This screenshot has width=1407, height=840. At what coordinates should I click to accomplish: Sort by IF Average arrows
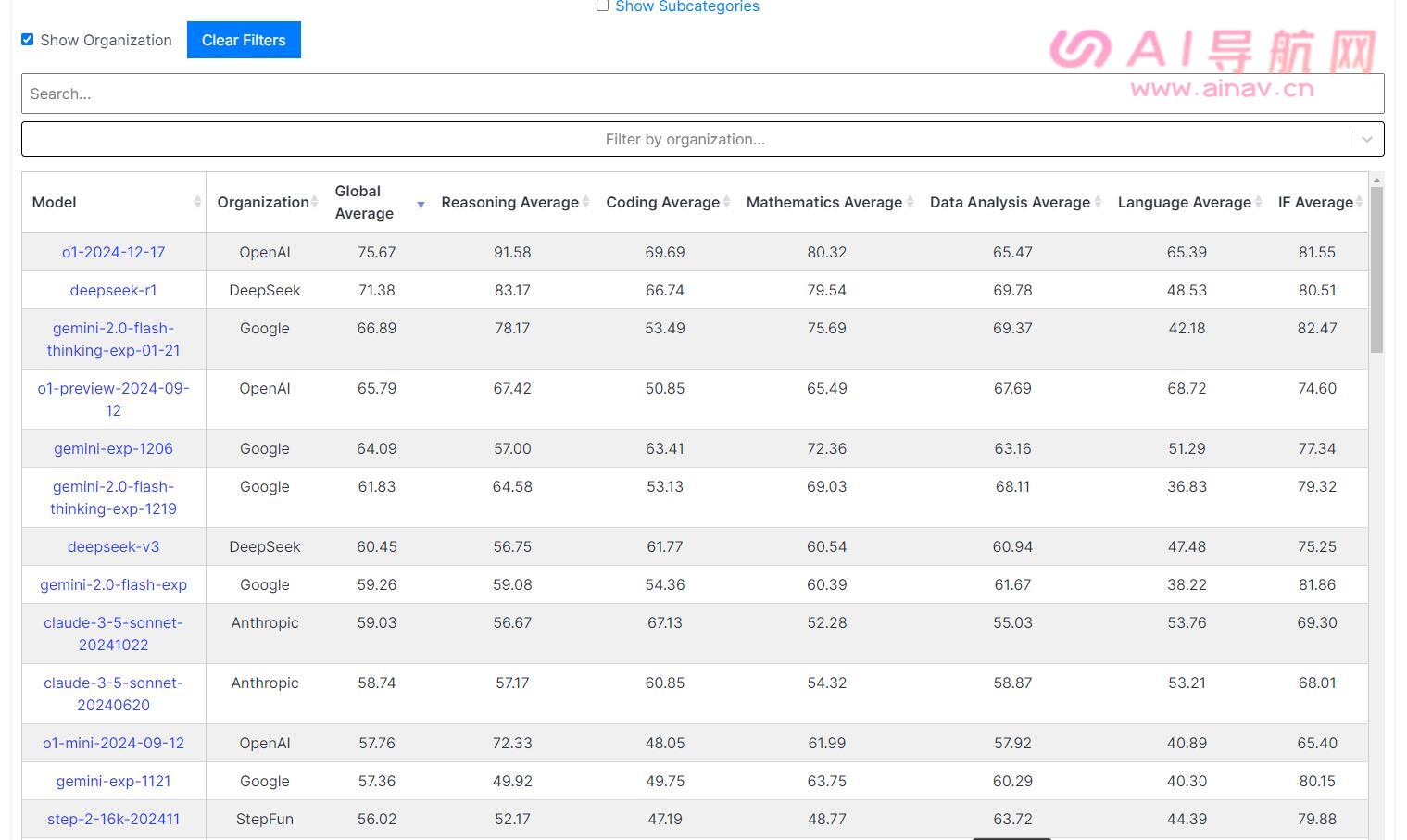coord(1359,202)
